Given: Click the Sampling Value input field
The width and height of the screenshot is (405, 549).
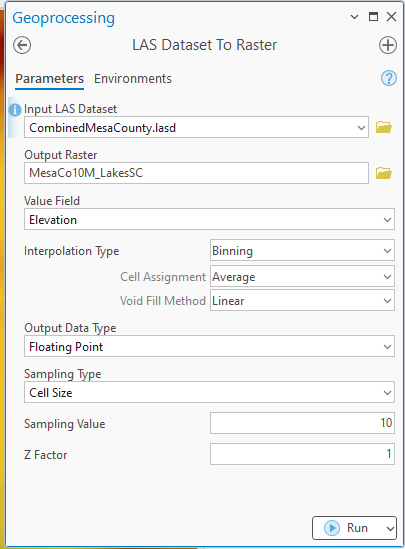Looking at the screenshot, I should (x=302, y=423).
